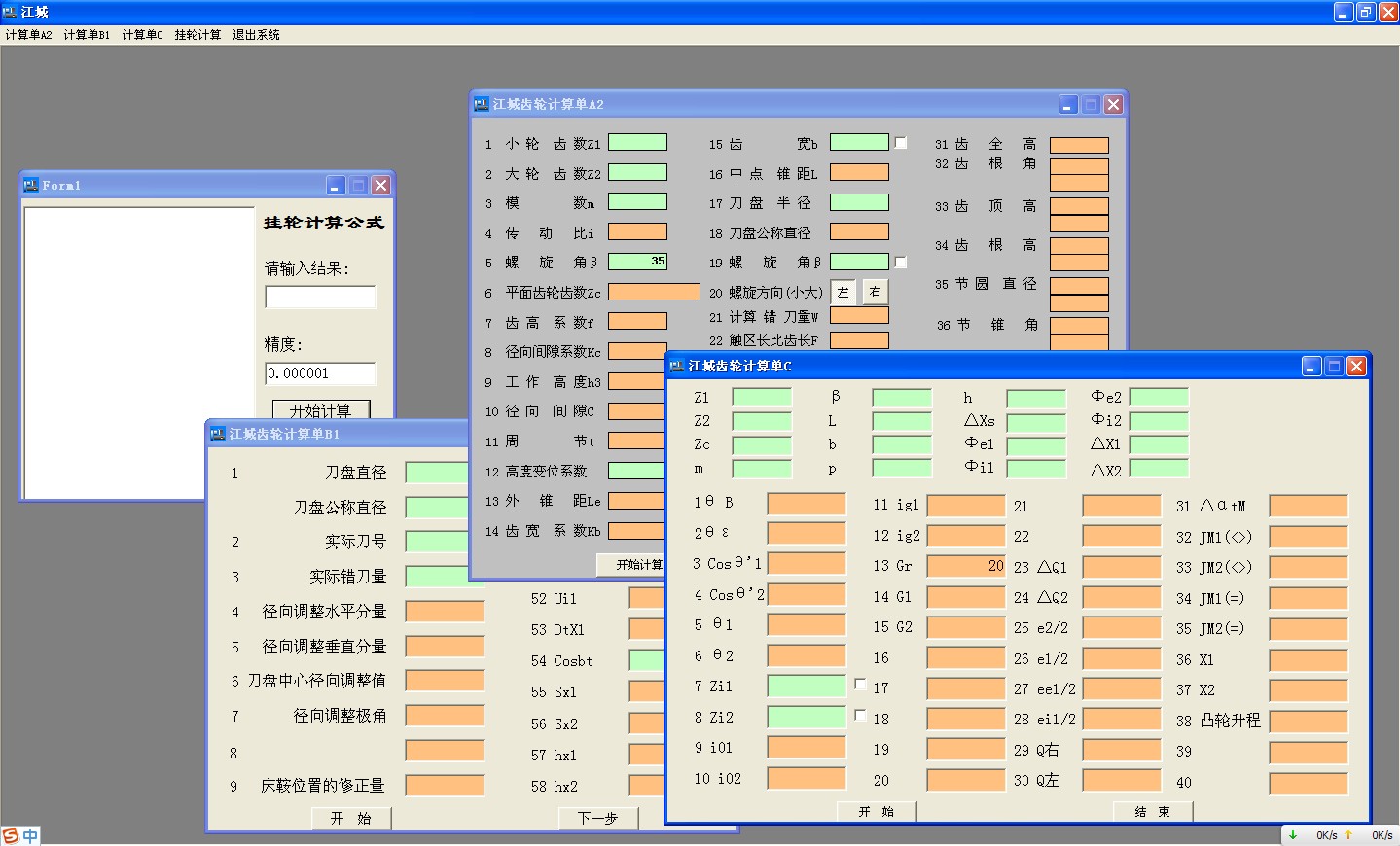Restore down the main 江城 window

[1366, 12]
